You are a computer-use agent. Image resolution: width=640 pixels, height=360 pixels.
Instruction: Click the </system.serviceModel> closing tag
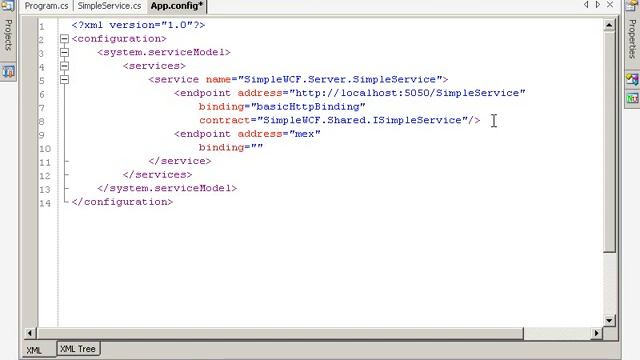tap(167, 188)
